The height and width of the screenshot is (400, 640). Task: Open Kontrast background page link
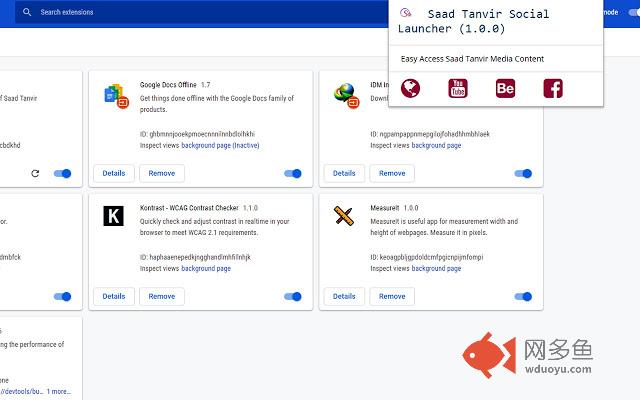(x=206, y=269)
